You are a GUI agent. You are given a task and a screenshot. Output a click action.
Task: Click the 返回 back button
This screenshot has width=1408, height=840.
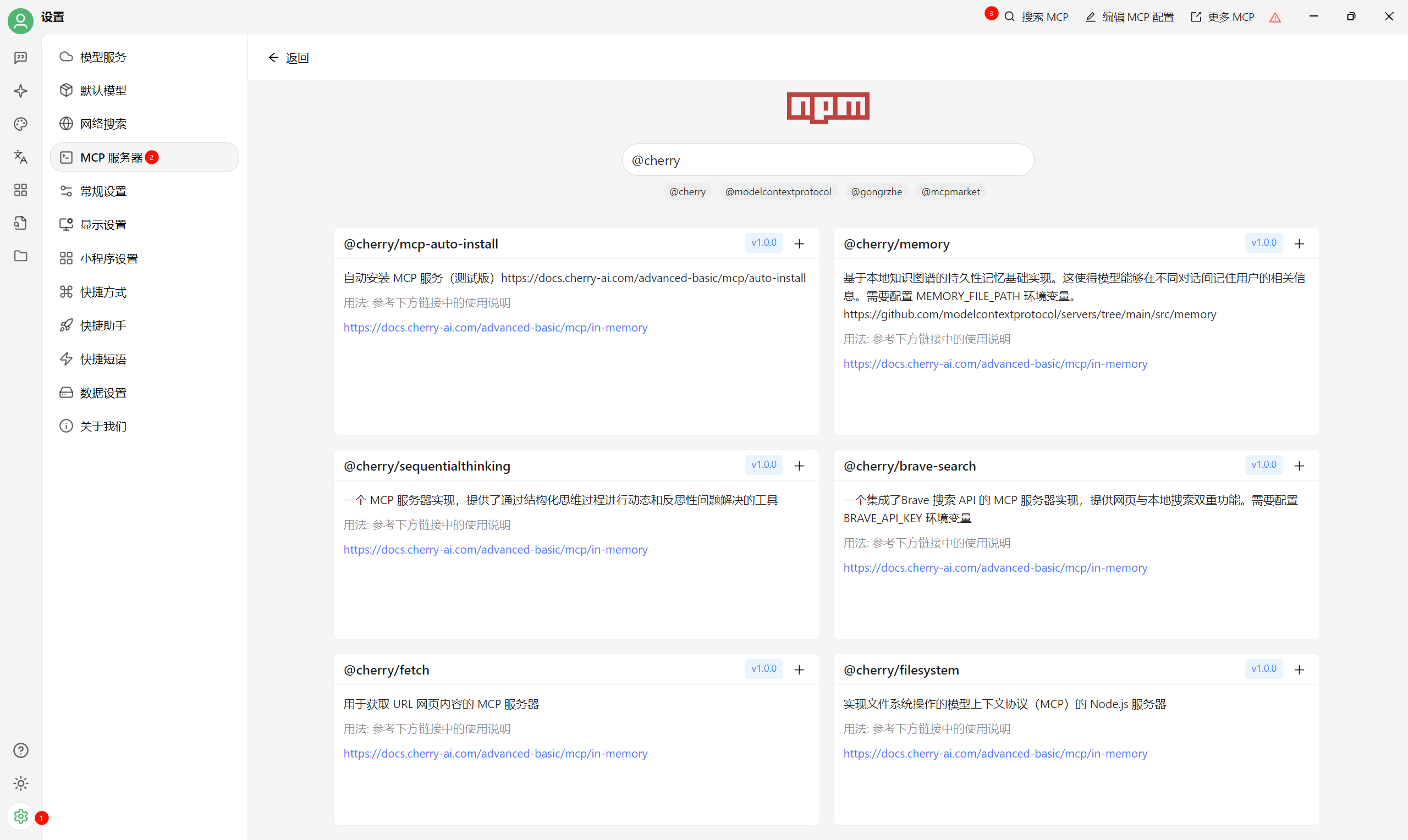(289, 58)
